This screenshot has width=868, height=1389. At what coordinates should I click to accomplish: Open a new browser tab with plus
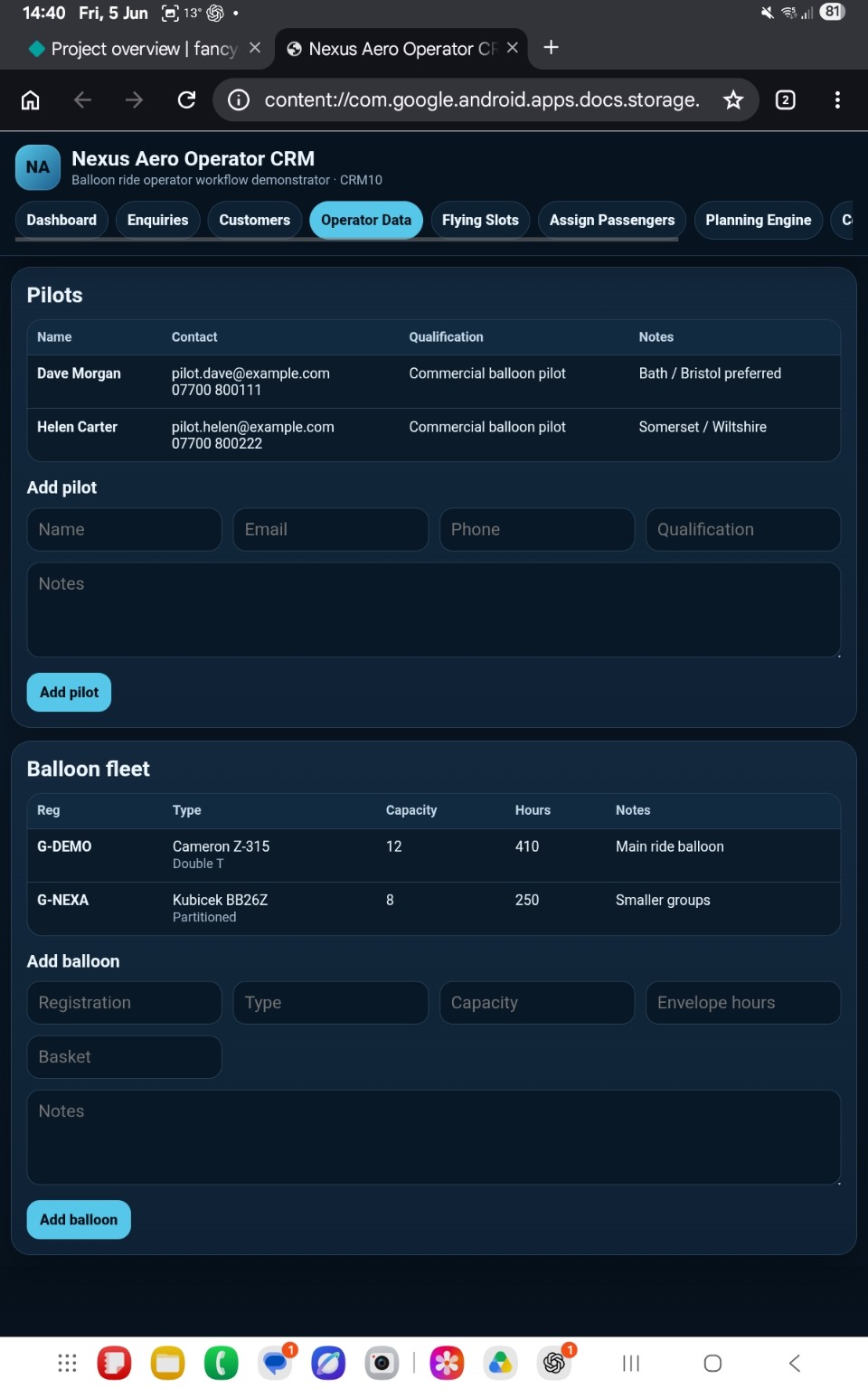pyautogui.click(x=551, y=47)
